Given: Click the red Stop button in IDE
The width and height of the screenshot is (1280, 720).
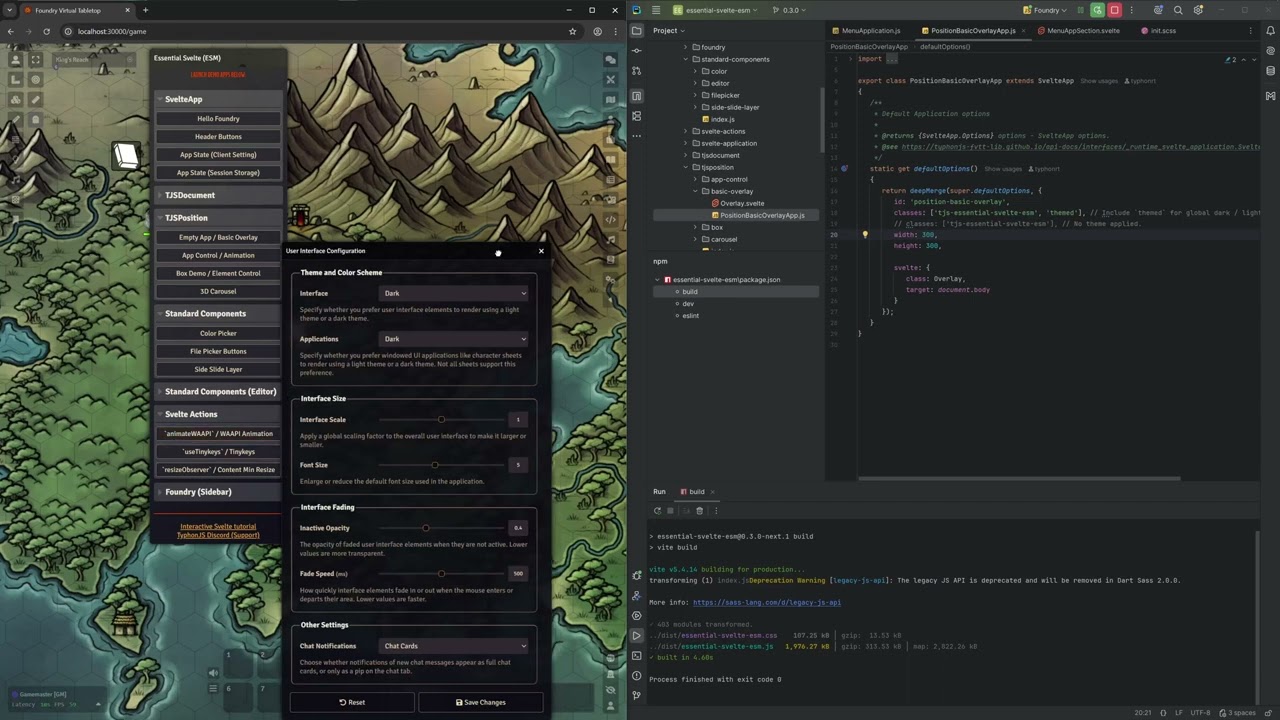Looking at the screenshot, I should 1114,10.
